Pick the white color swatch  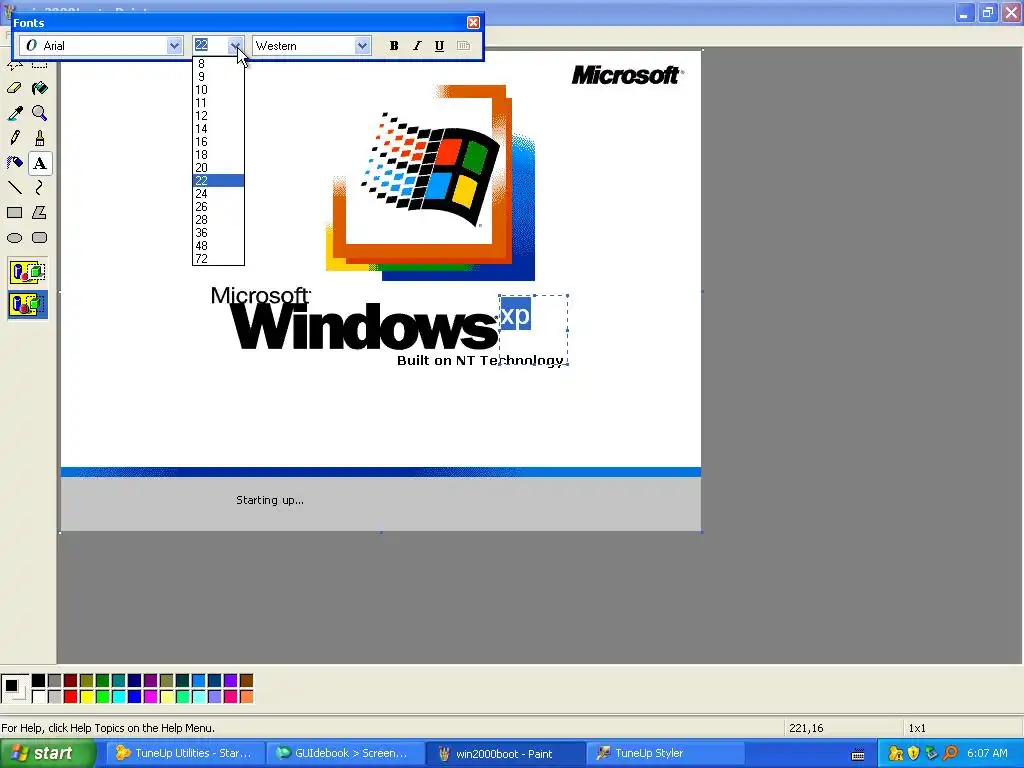pos(39,697)
